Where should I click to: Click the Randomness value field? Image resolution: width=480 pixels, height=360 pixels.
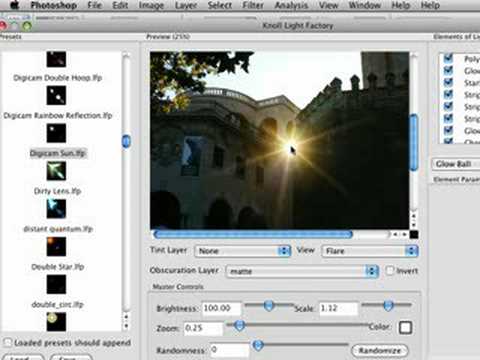[x=230, y=350]
